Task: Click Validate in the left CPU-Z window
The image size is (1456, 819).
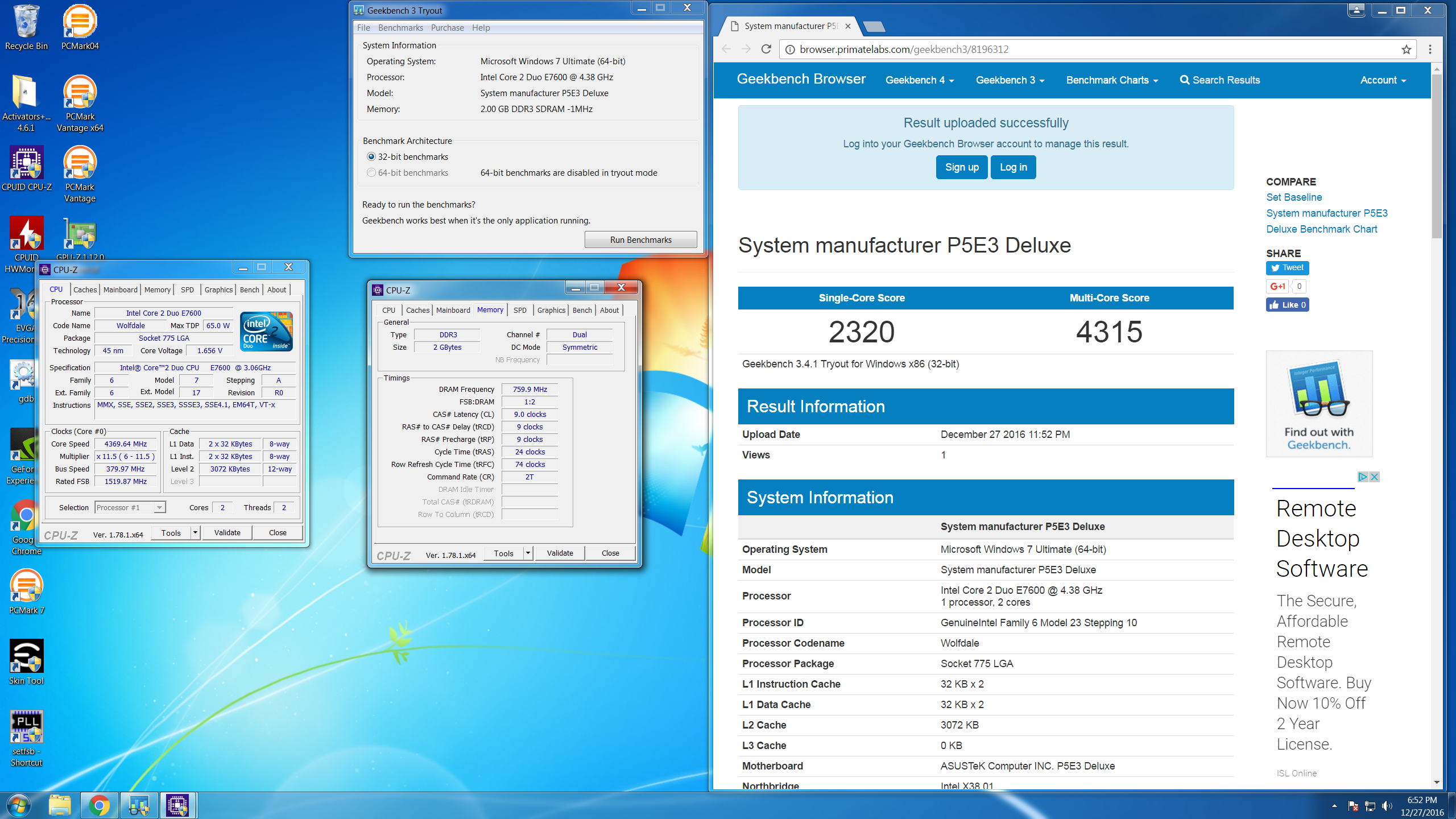Action: click(227, 533)
